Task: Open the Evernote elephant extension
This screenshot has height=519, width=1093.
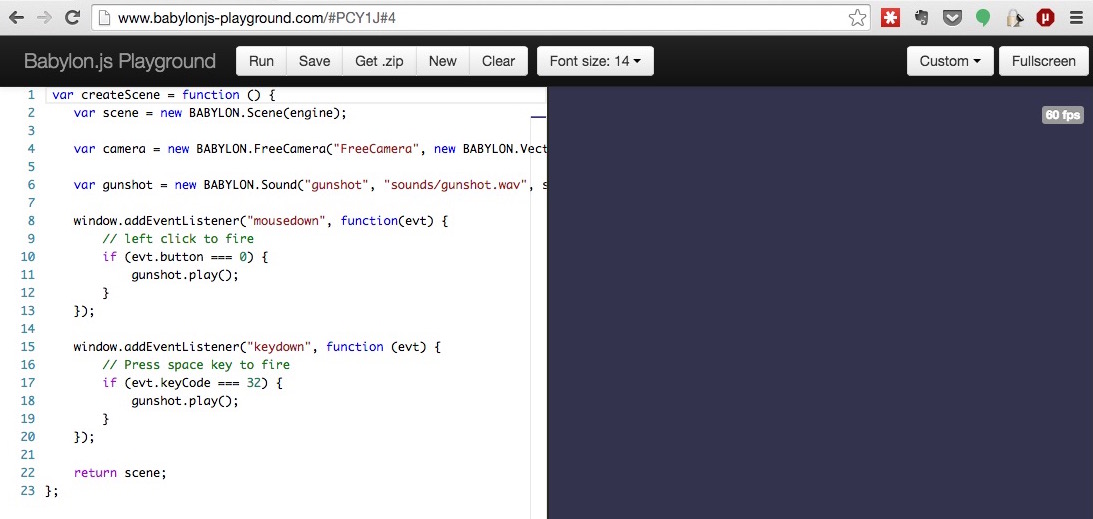Action: tap(922, 18)
